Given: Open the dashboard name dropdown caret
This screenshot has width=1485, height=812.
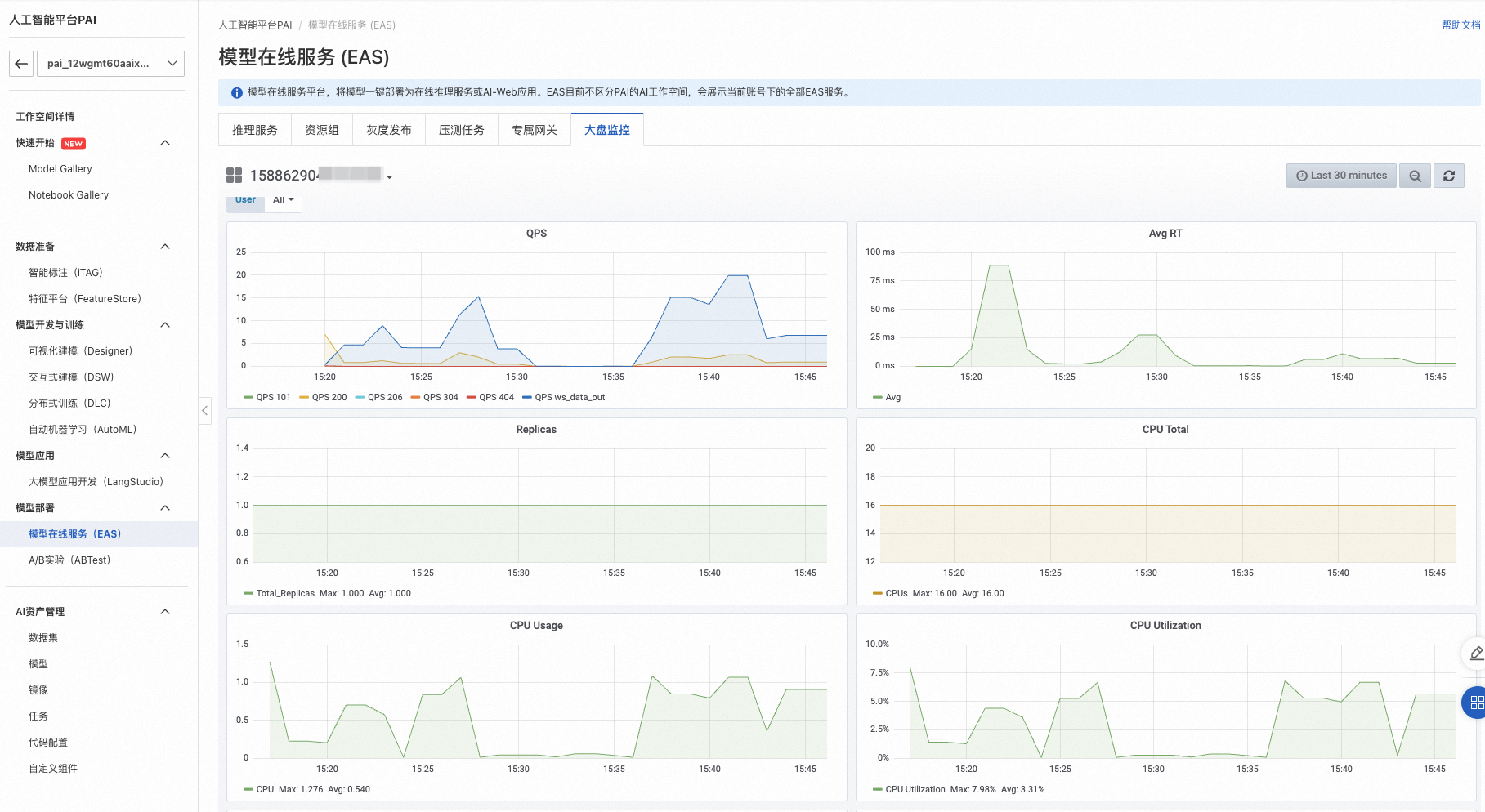Looking at the screenshot, I should pos(390,177).
